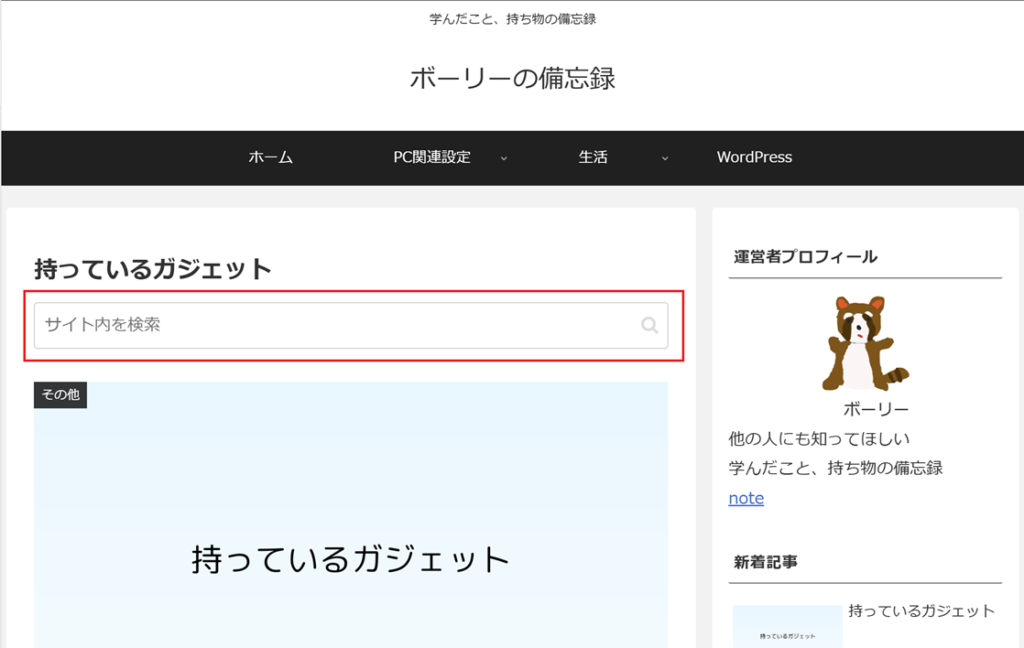Click the 運営者プロフィール sidebar heading
The image size is (1024, 648).
pyautogui.click(x=805, y=257)
